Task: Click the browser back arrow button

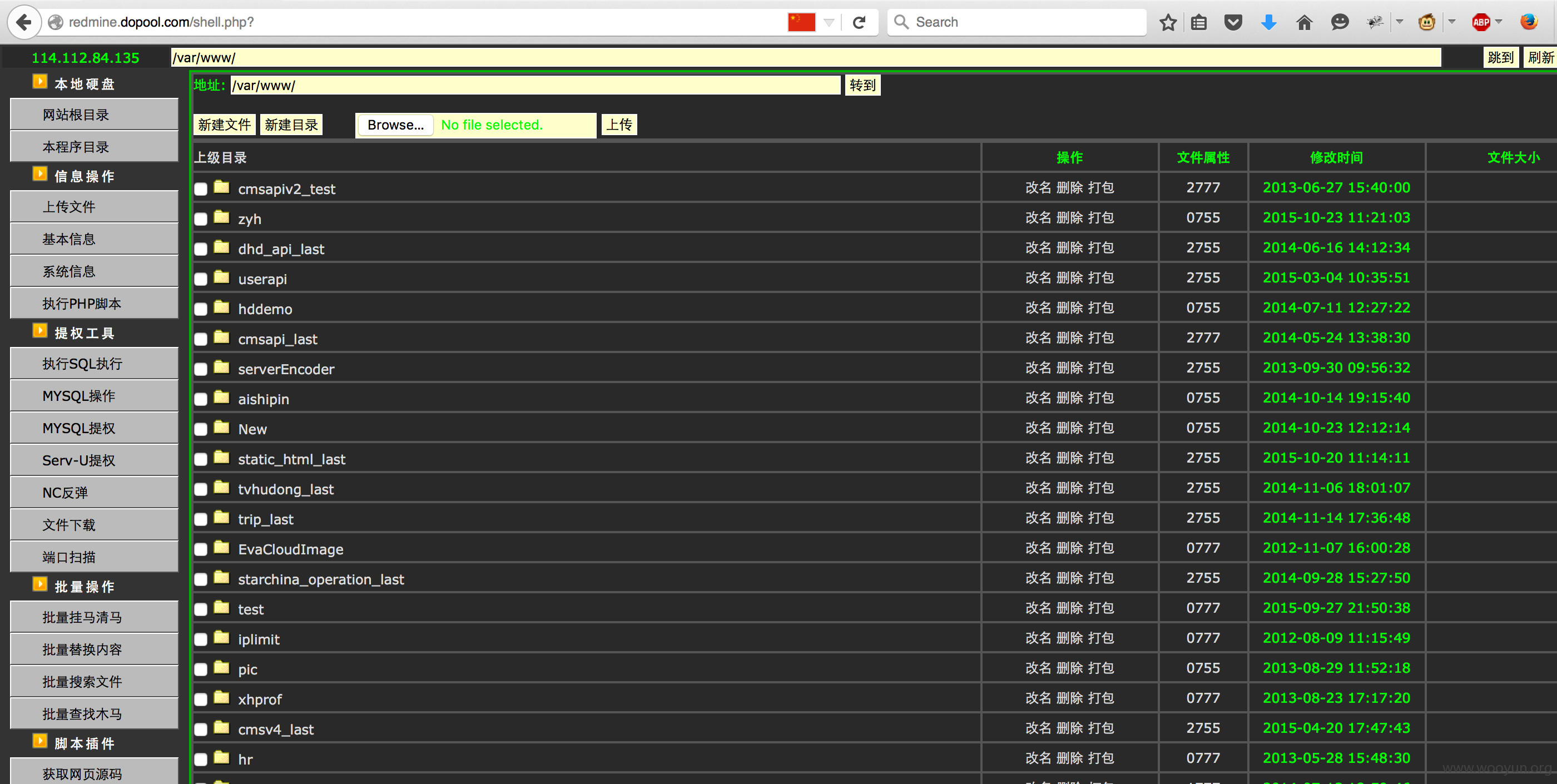Action: (24, 22)
